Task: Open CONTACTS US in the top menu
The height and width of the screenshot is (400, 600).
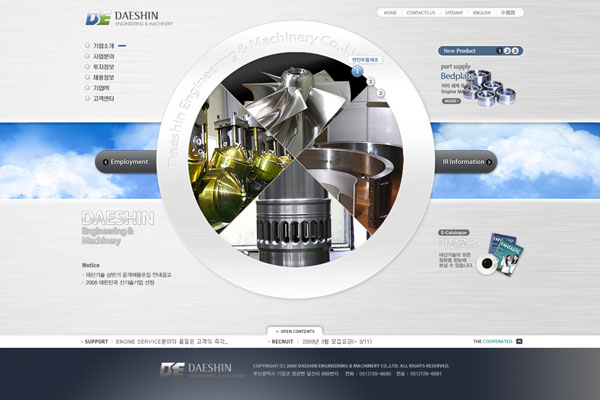Action: (421, 13)
